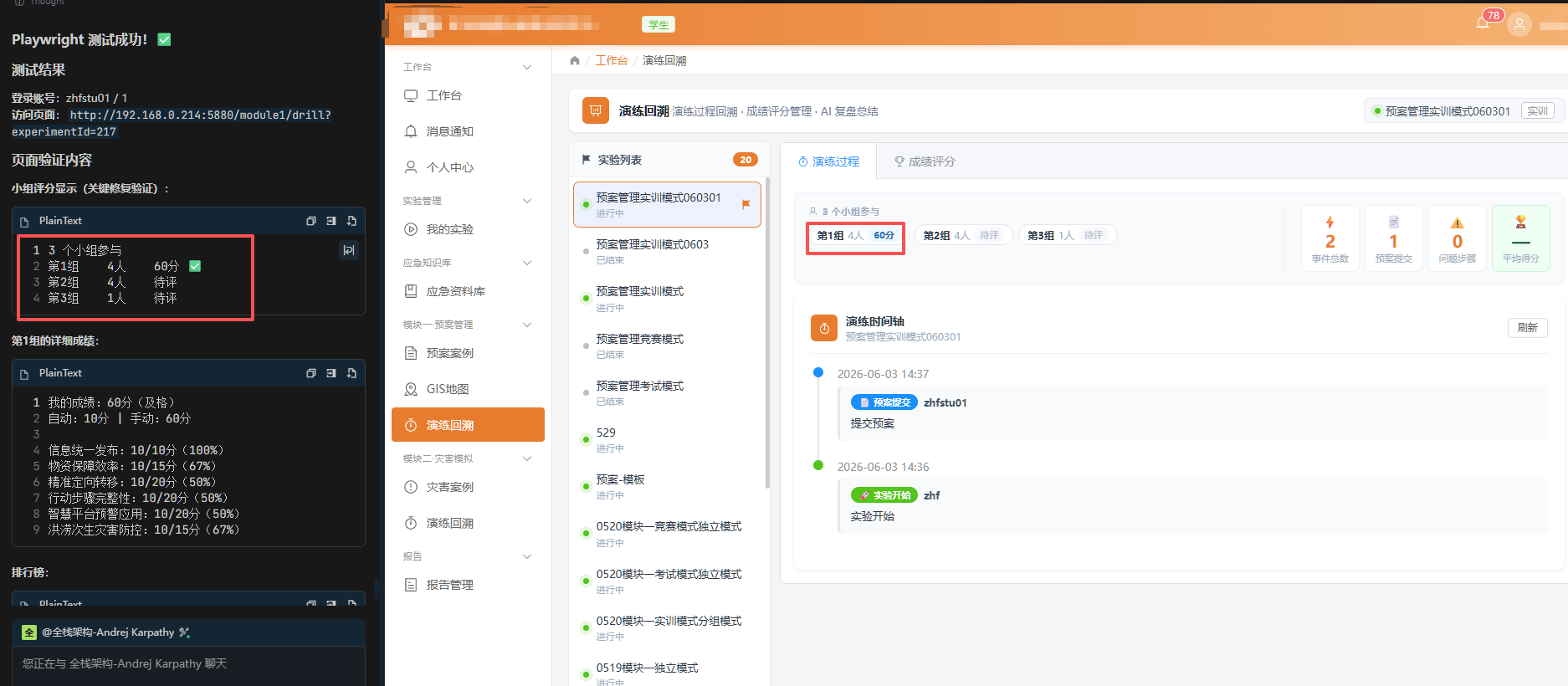Collapse the 模块一-预案管理 sidebar section
The image size is (1568, 686).
coord(468,325)
